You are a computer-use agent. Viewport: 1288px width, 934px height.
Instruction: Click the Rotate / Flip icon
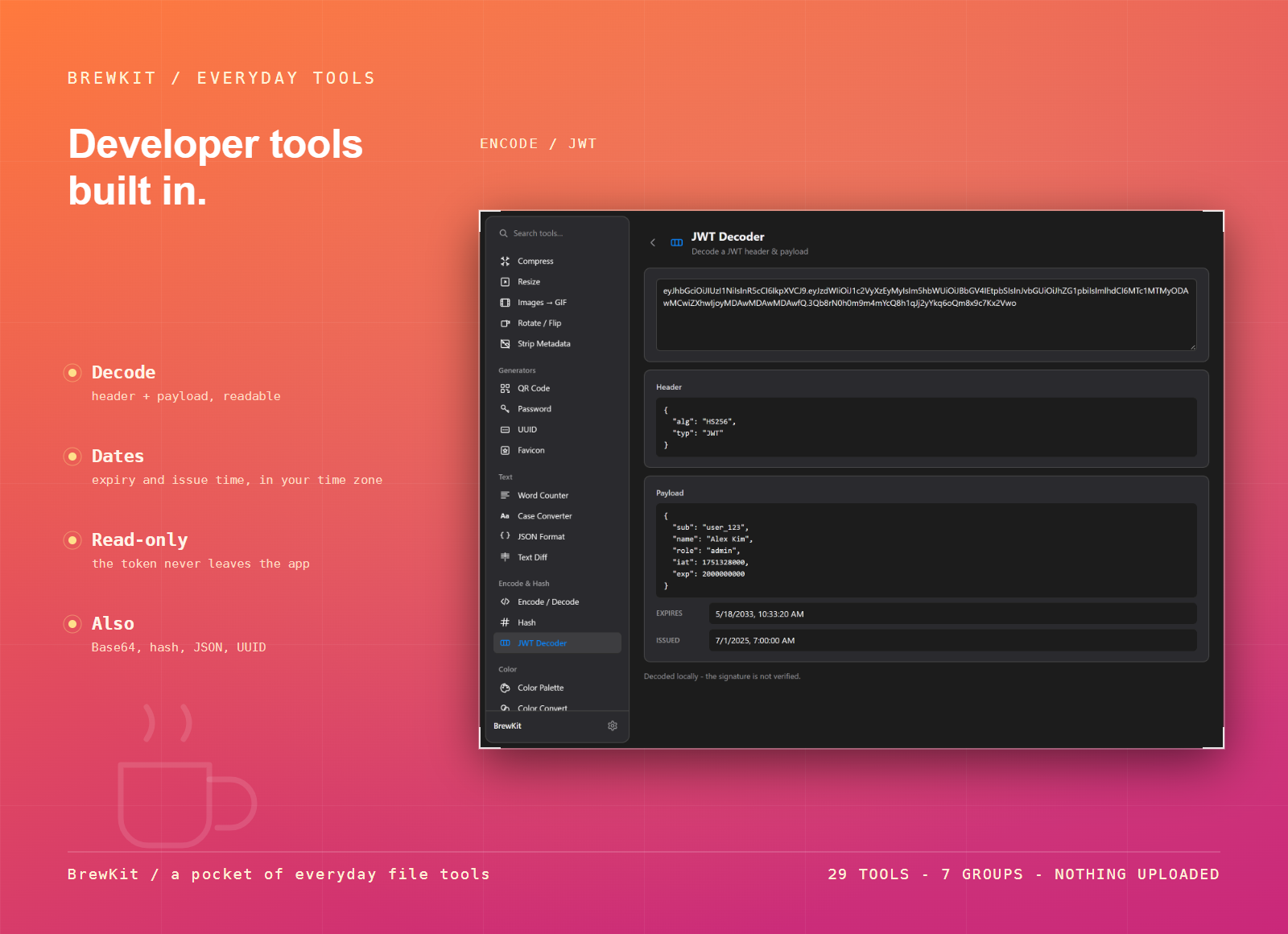coord(505,323)
